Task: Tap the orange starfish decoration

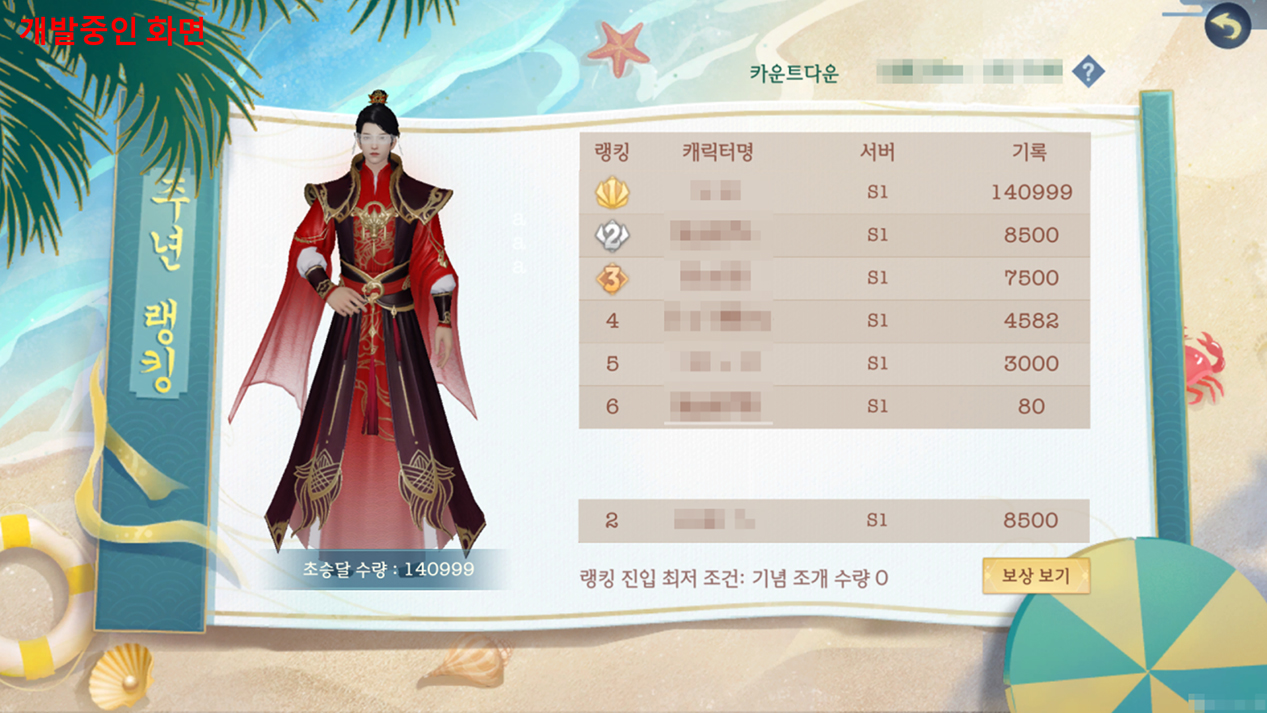Action: 617,49
